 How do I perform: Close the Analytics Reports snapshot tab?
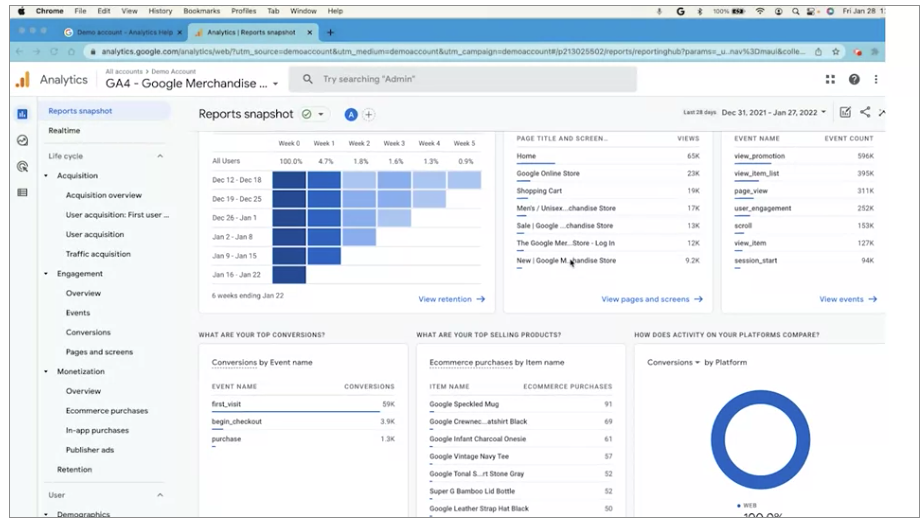tap(309, 32)
